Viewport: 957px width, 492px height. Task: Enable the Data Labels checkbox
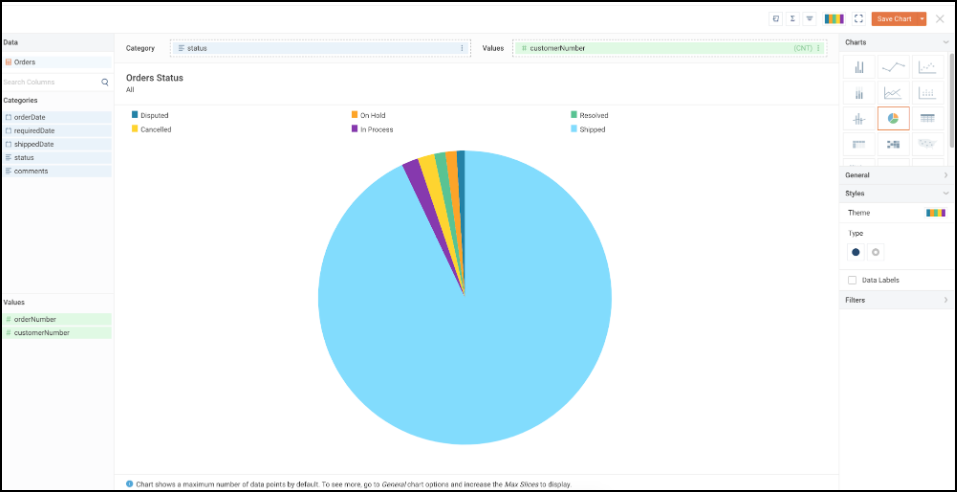click(852, 280)
